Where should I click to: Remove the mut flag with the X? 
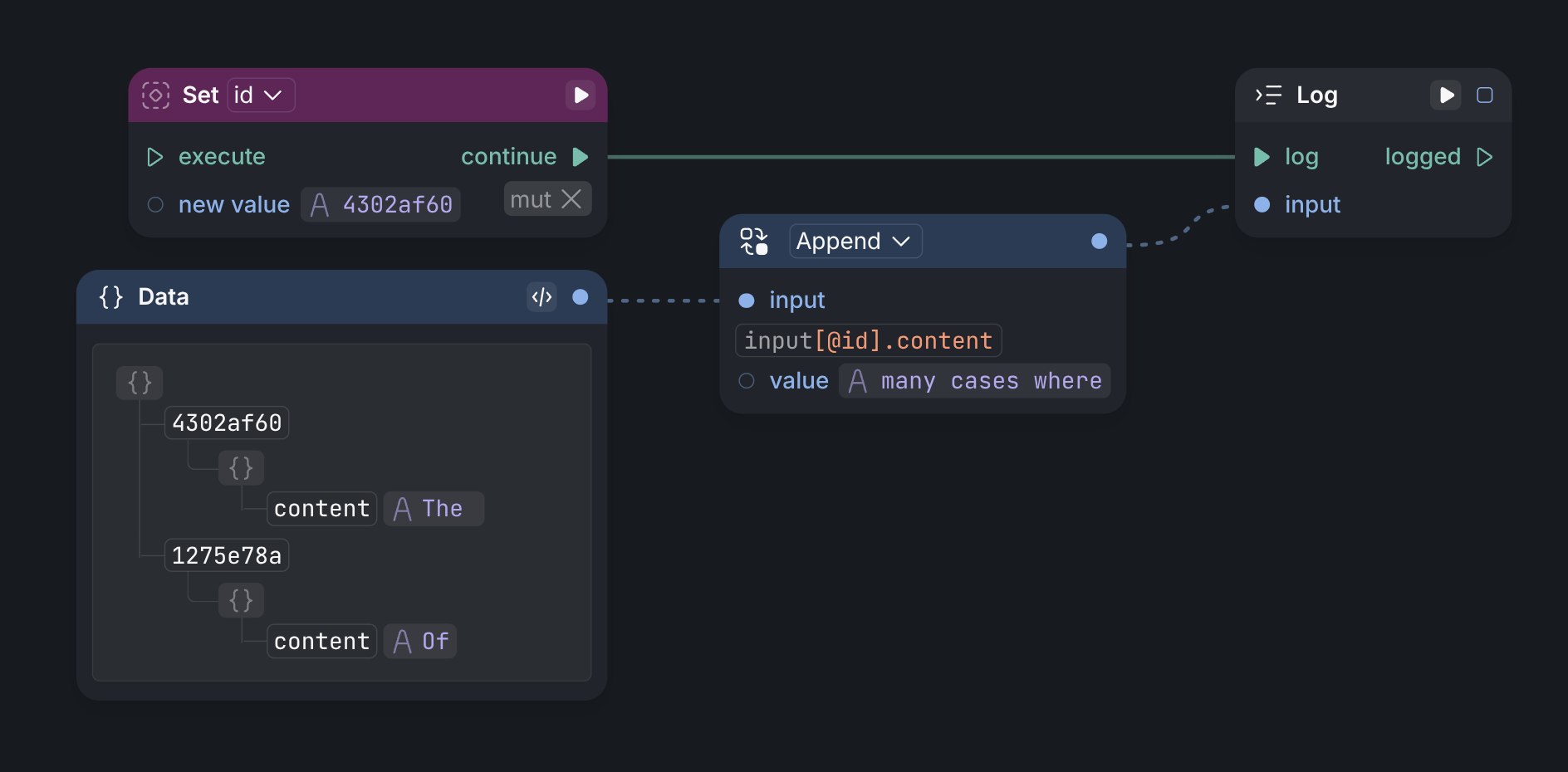pyautogui.click(x=571, y=199)
